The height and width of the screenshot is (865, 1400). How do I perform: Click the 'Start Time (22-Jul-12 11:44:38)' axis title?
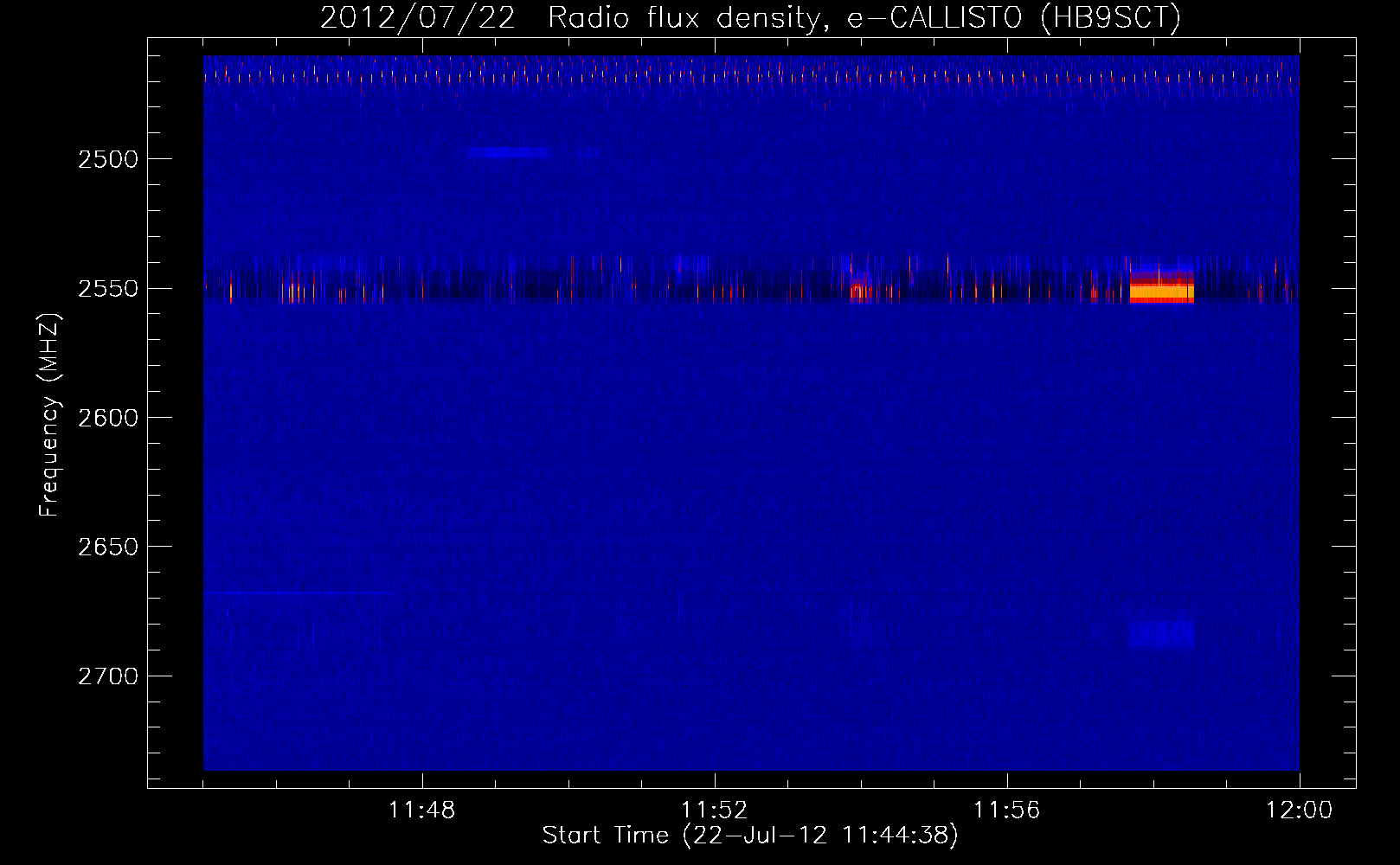click(750, 836)
